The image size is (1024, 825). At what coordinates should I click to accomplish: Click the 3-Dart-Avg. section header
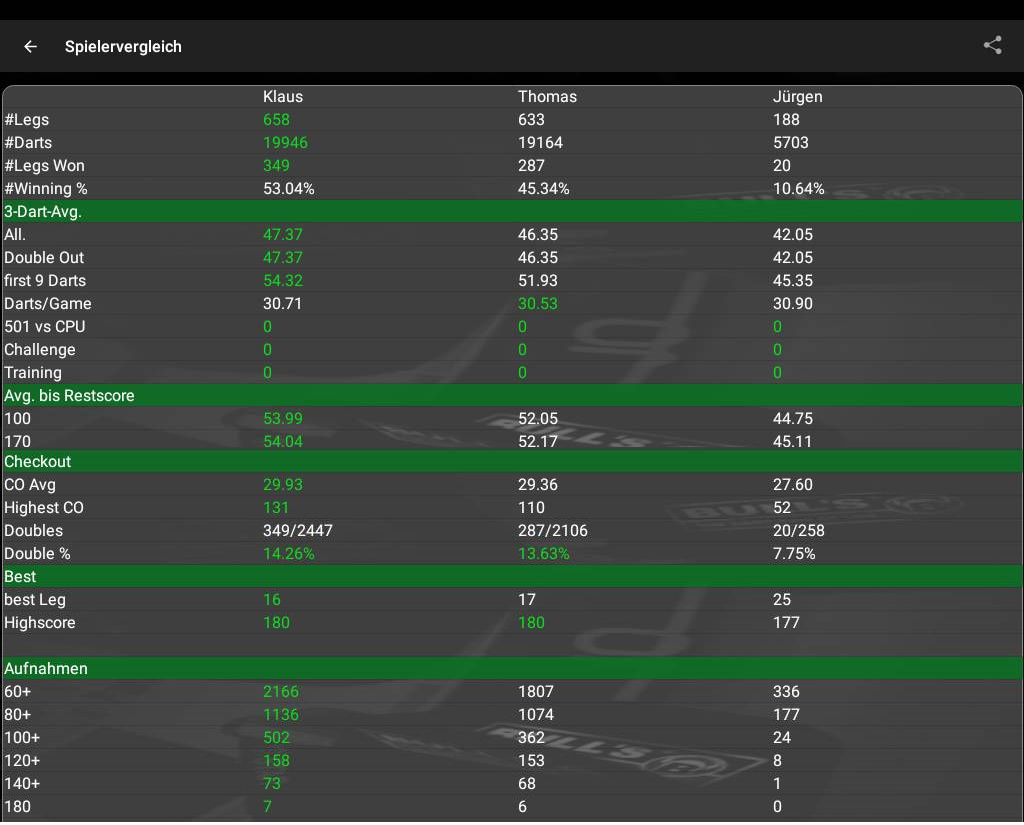[x=43, y=212]
